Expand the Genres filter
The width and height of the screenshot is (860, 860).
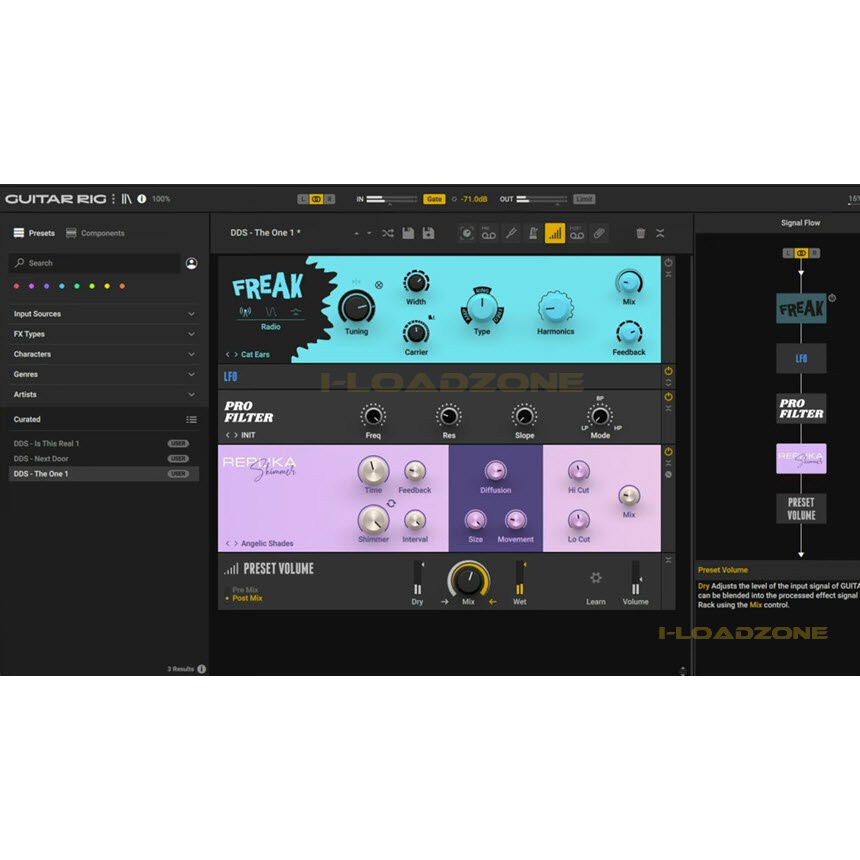(104, 375)
